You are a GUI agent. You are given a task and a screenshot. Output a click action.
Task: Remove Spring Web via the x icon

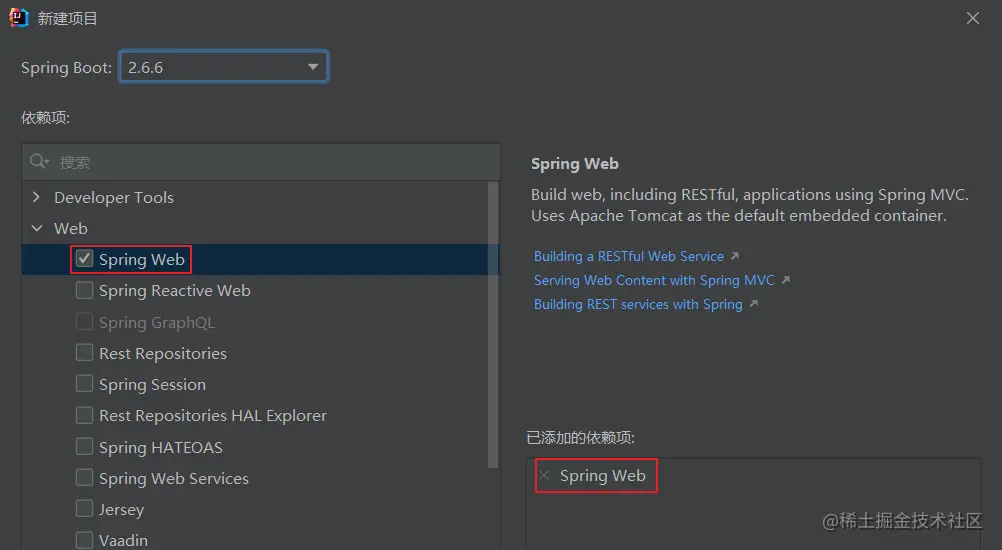(544, 476)
